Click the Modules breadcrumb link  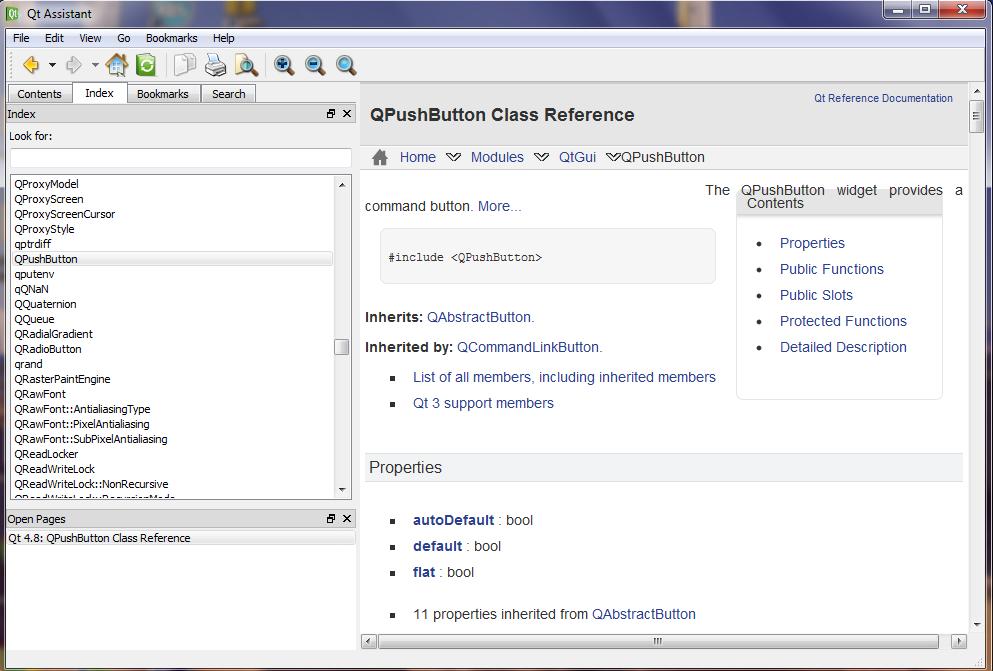(497, 157)
